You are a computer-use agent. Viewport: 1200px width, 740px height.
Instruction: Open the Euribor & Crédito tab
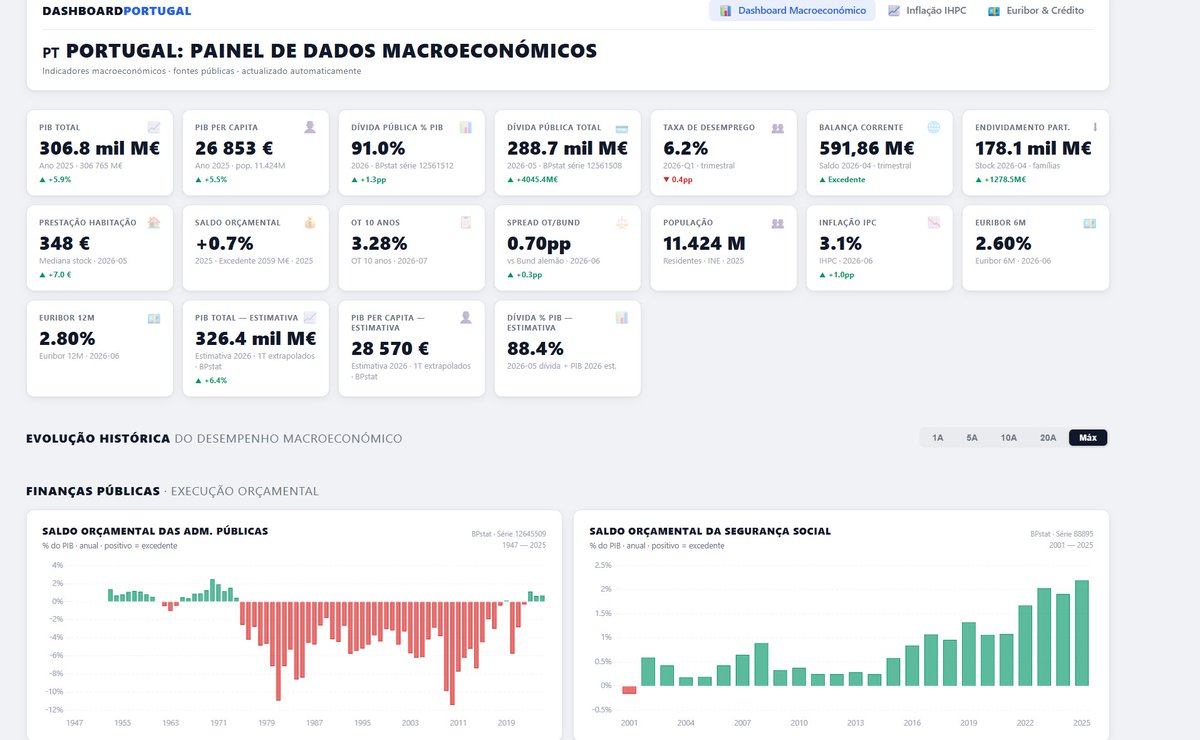(1035, 10)
